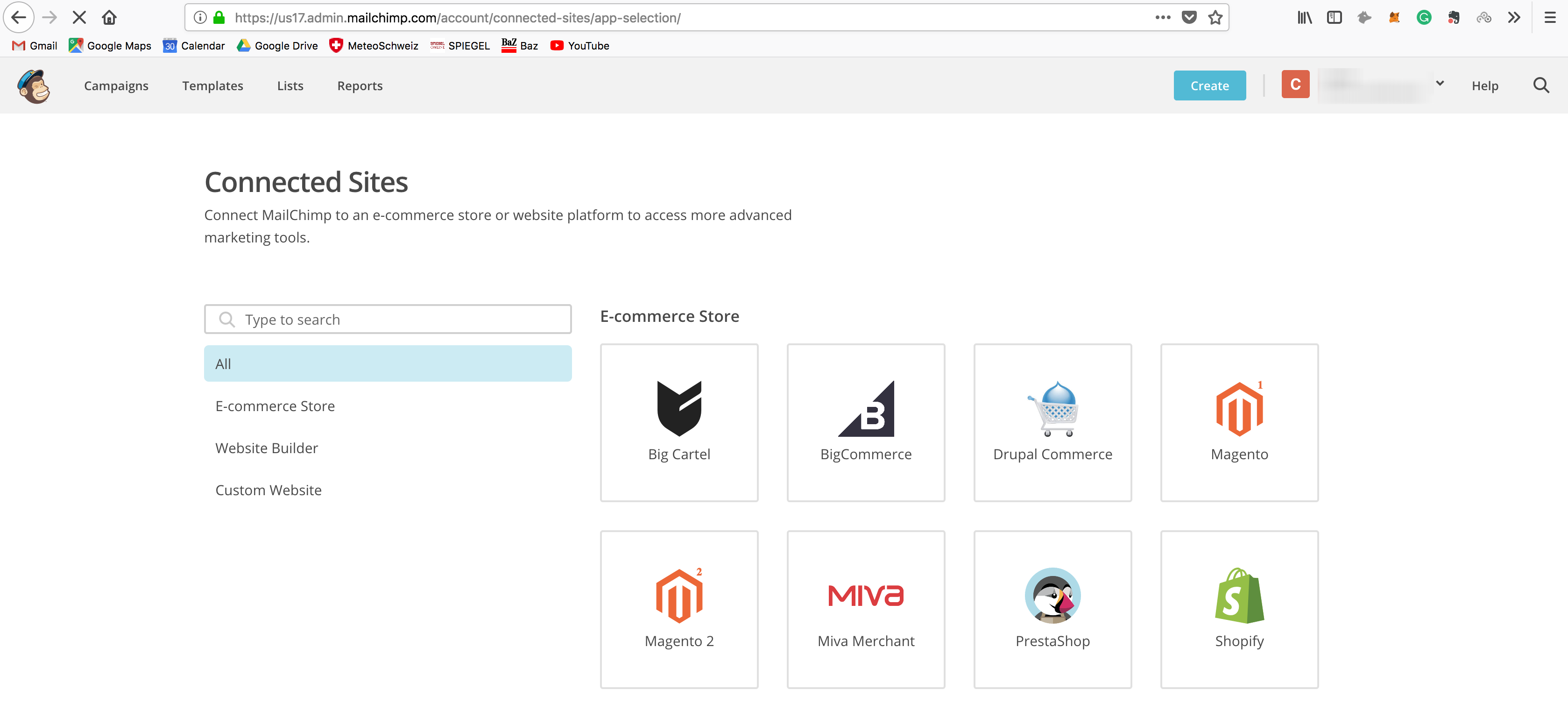Click the green padlock security icon
1568x704 pixels.
point(219,17)
